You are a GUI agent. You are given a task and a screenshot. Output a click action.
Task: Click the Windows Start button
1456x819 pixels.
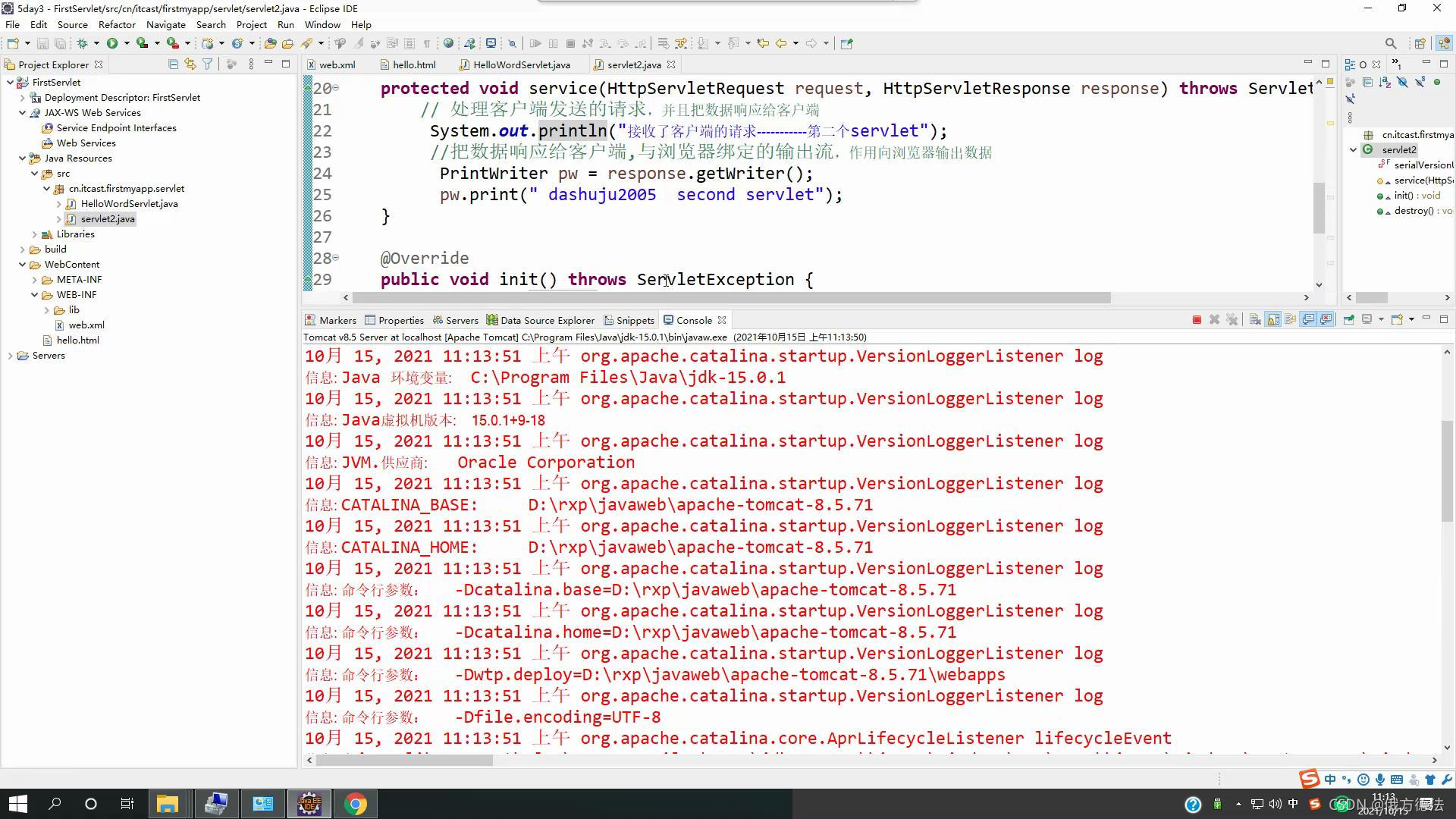[x=18, y=804]
